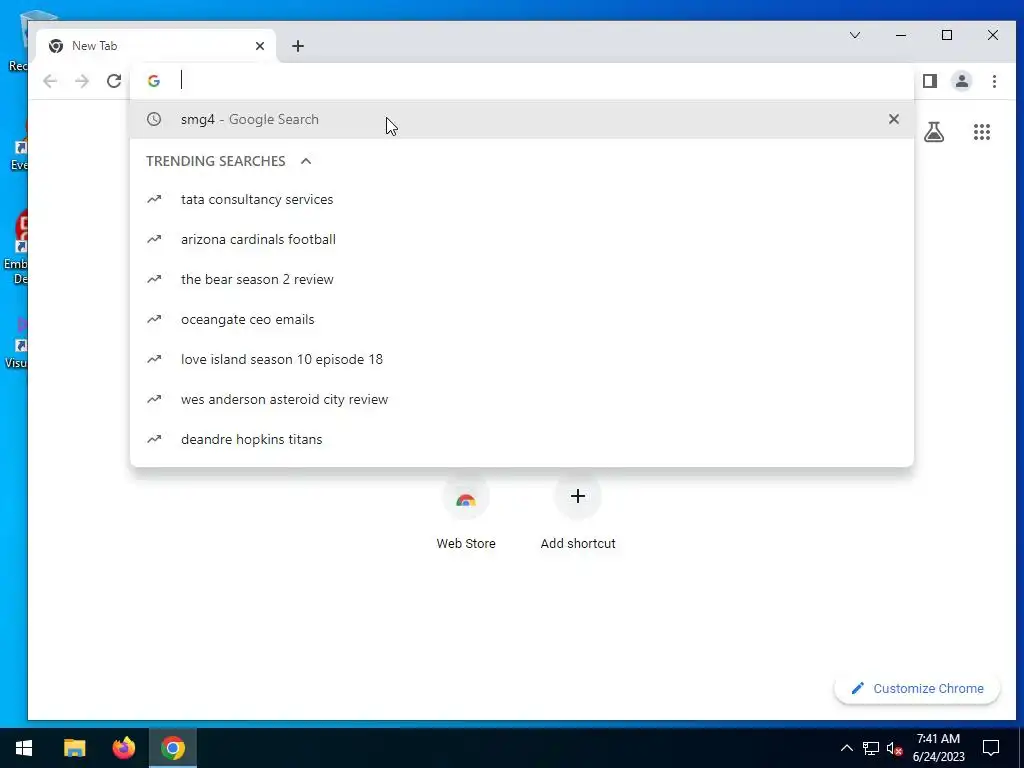Choose love island season 10 episode 18

(522, 359)
